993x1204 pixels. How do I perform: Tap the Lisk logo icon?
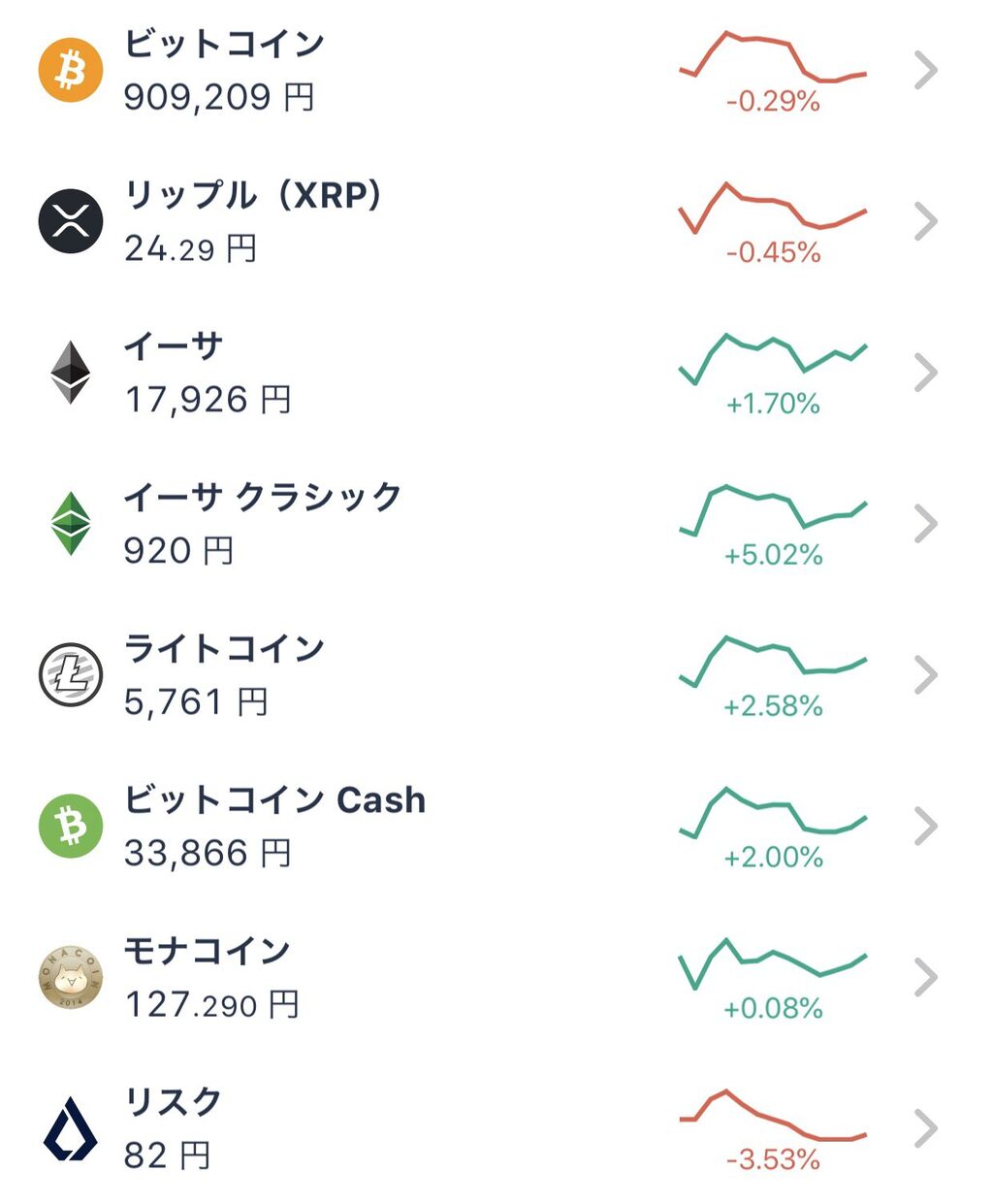[x=71, y=1128]
